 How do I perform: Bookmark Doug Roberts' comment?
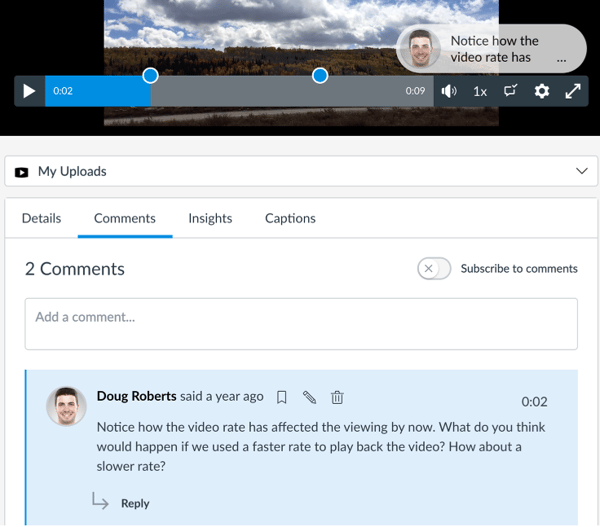282,397
